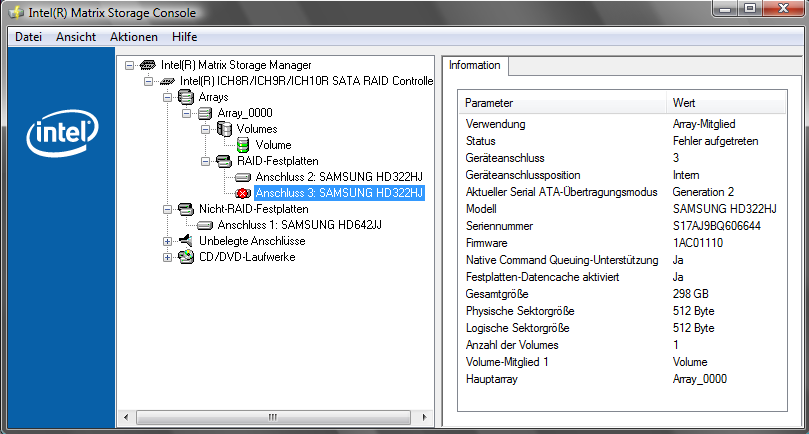Viewport: 809px width, 434px height.
Task: Click the application icon in the title bar
Action: [x=17, y=12]
